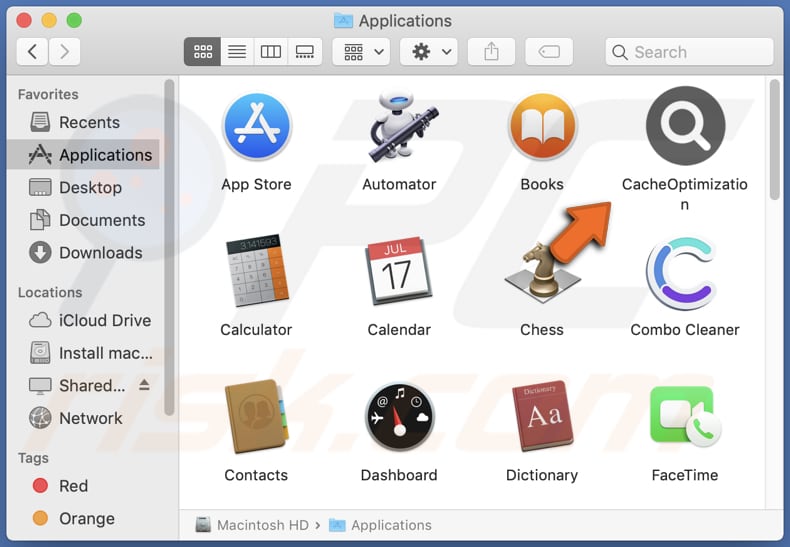Viewport: 790px width, 547px height.
Task: Click the Share toolbar button
Action: tap(491, 51)
